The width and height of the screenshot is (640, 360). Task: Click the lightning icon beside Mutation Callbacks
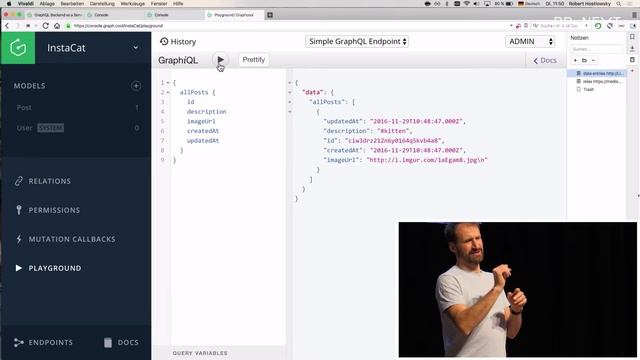(x=19, y=239)
